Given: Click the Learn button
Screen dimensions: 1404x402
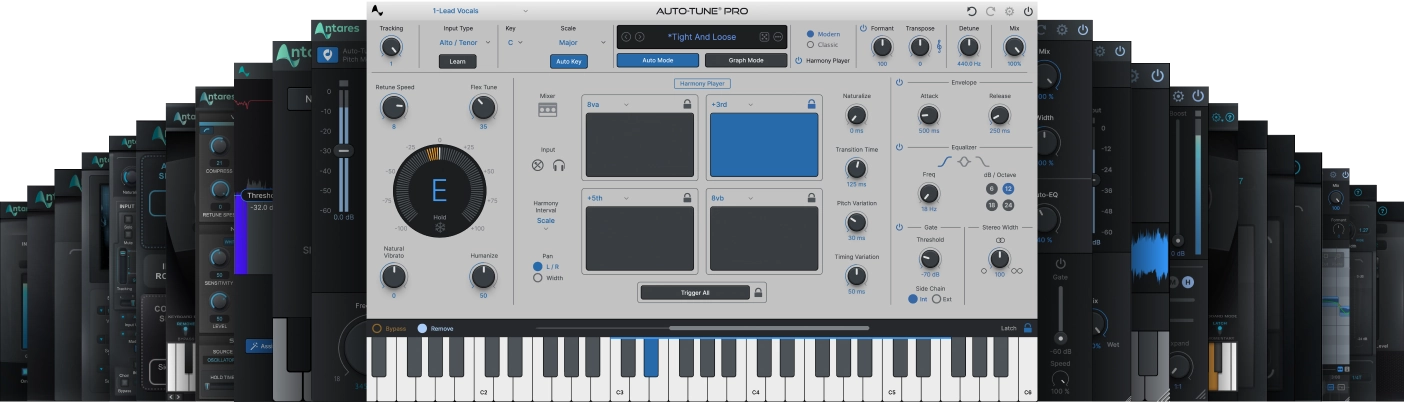Looking at the screenshot, I should (457, 61).
